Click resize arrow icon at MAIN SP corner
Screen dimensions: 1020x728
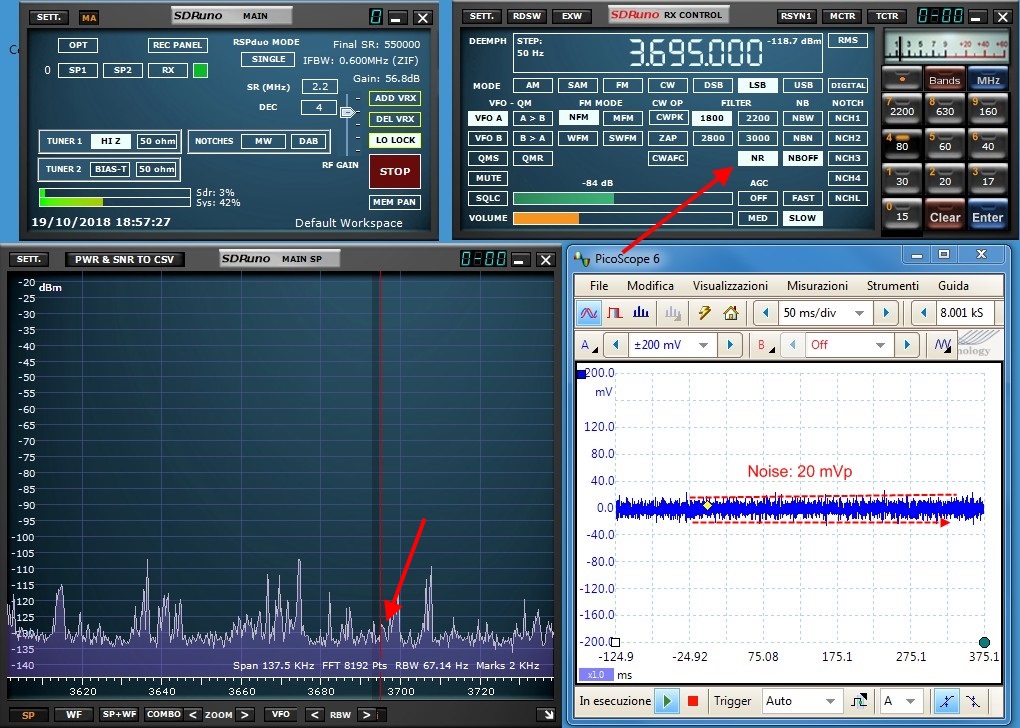point(548,714)
